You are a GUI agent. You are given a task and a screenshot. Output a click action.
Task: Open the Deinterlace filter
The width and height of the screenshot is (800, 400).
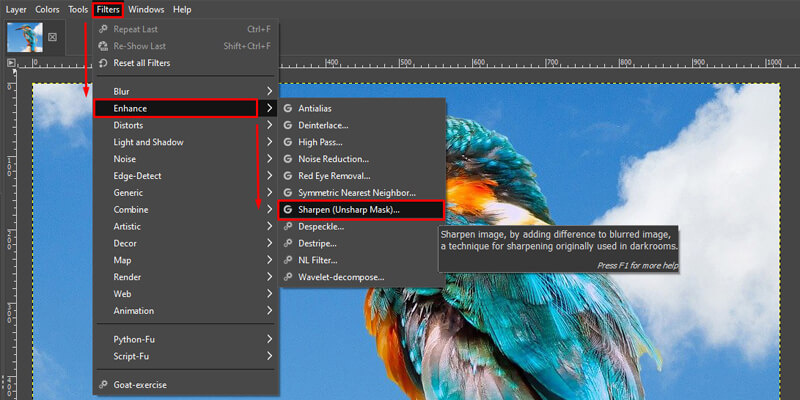pyautogui.click(x=362, y=125)
